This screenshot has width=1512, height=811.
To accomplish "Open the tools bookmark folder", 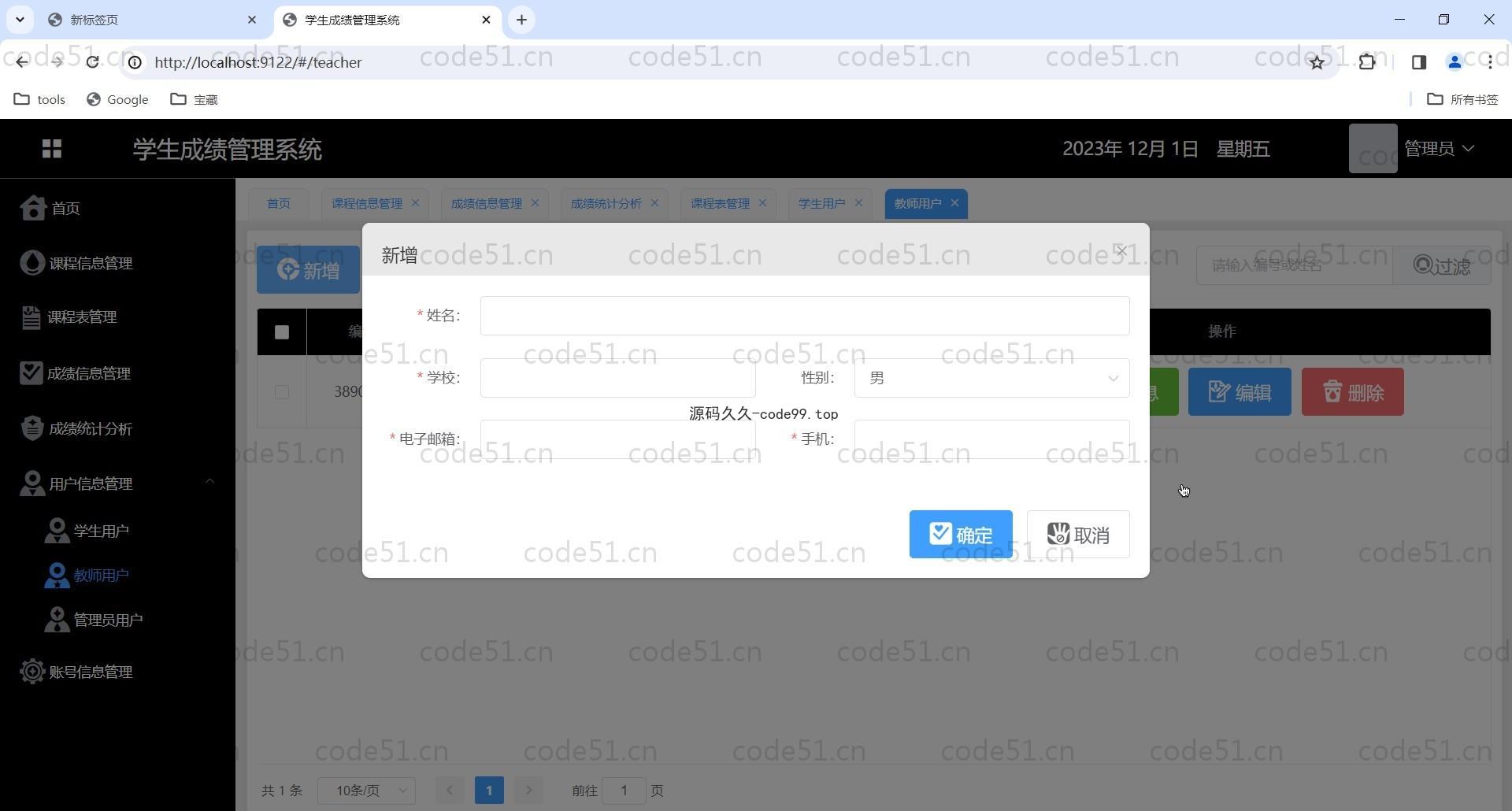I will point(39,99).
